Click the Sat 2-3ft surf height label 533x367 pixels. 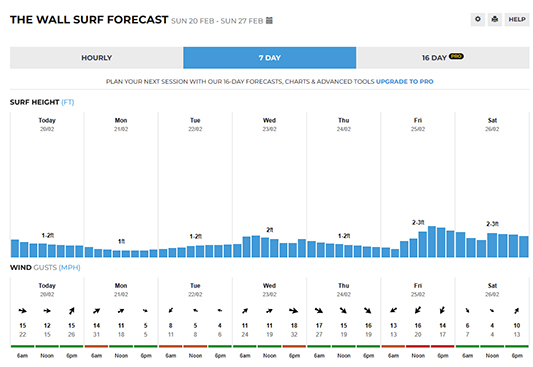[x=492, y=224]
